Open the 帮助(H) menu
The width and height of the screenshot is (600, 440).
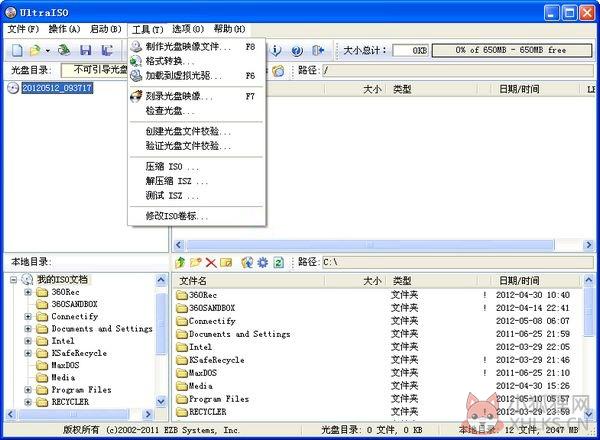[x=229, y=29]
